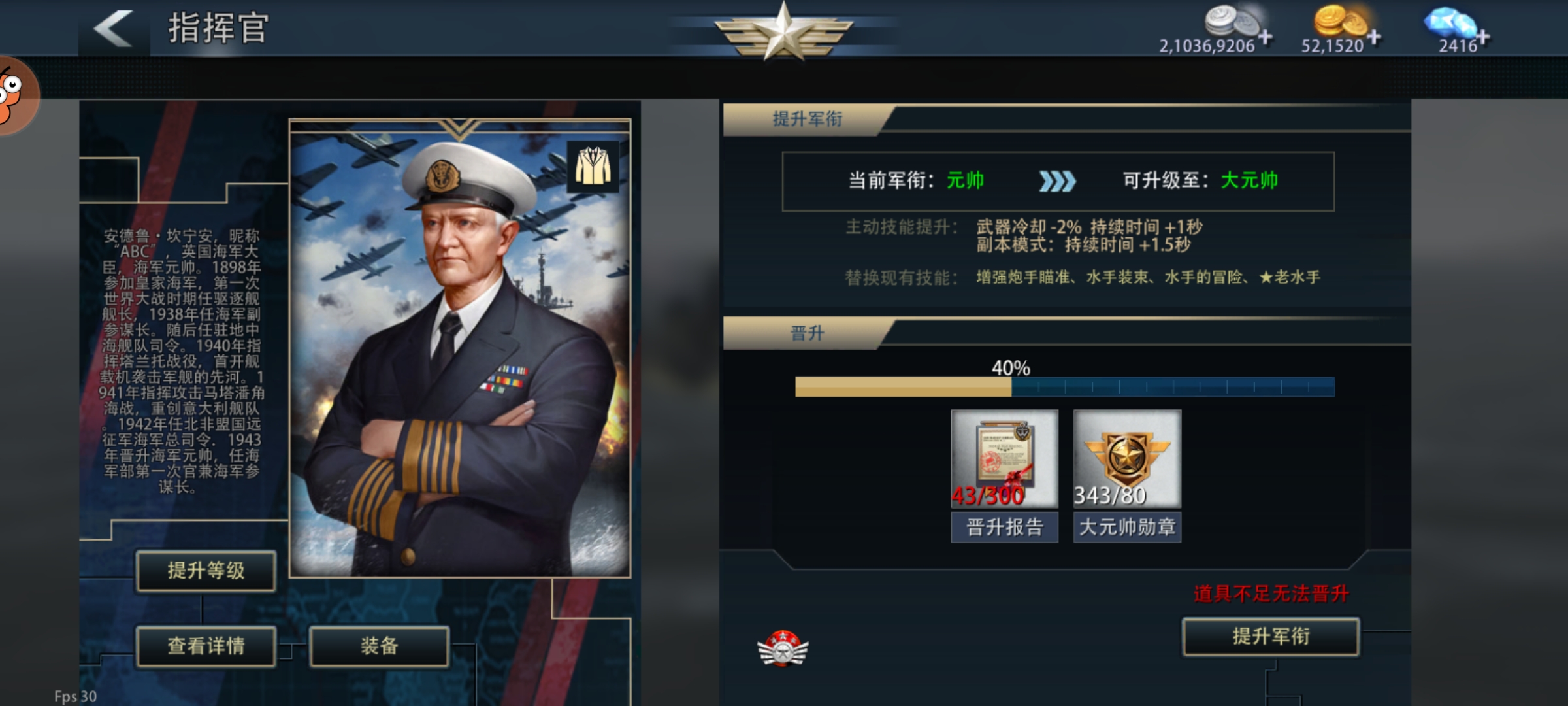Open the orange mascot floating icon
Image resolution: width=1568 pixels, height=706 pixels.
tap(16, 95)
